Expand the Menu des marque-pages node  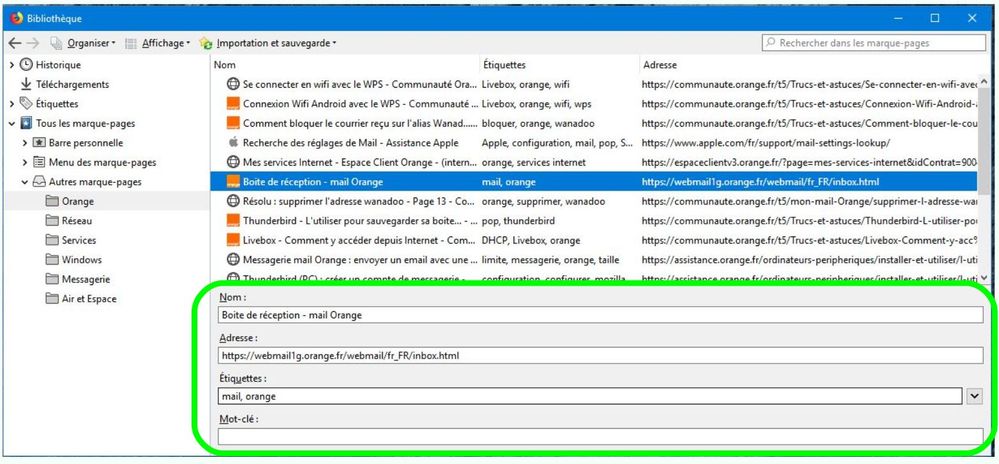(x=25, y=163)
